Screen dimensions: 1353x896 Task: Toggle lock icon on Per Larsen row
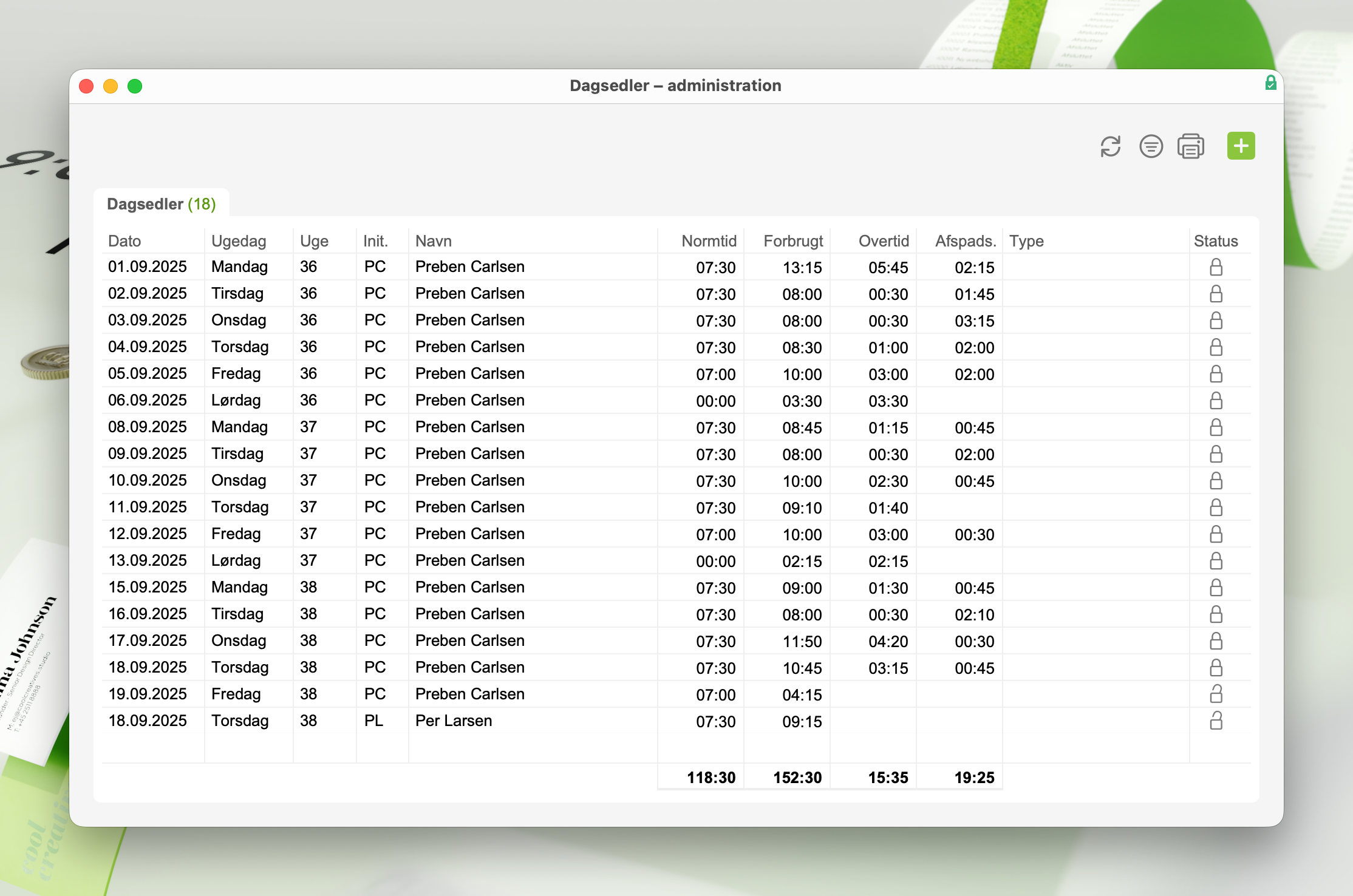coord(1216,721)
